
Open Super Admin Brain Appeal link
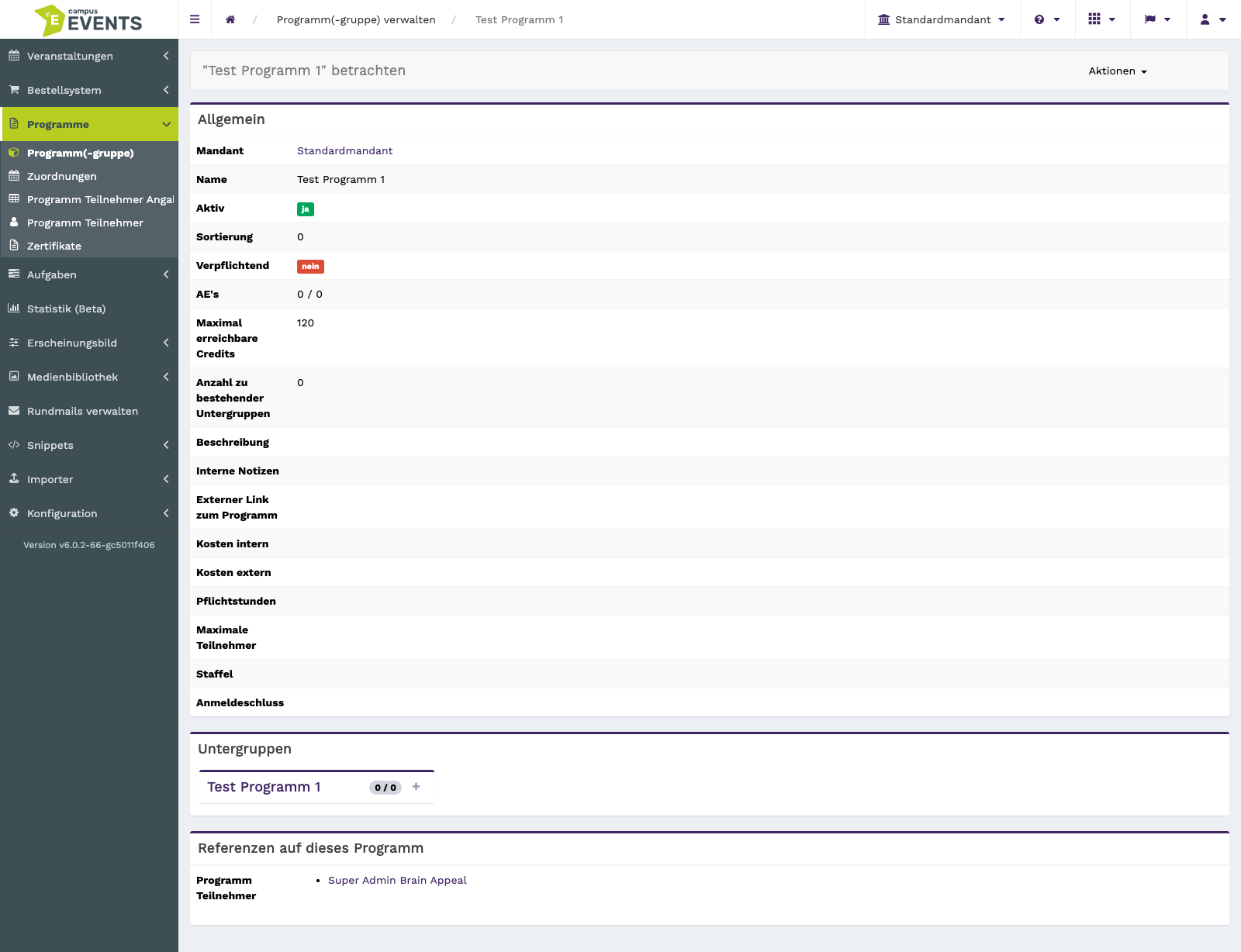pyautogui.click(x=397, y=880)
